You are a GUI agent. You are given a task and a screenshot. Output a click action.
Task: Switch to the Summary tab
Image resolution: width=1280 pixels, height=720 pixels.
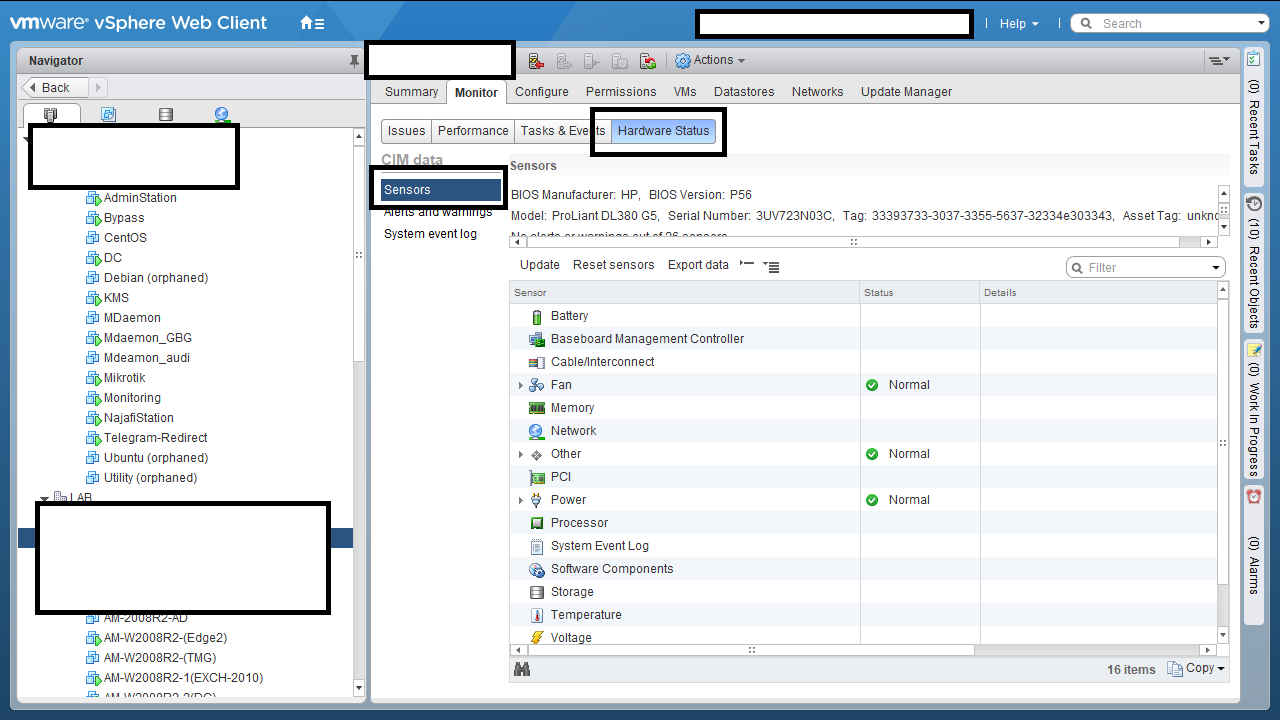[x=411, y=92]
